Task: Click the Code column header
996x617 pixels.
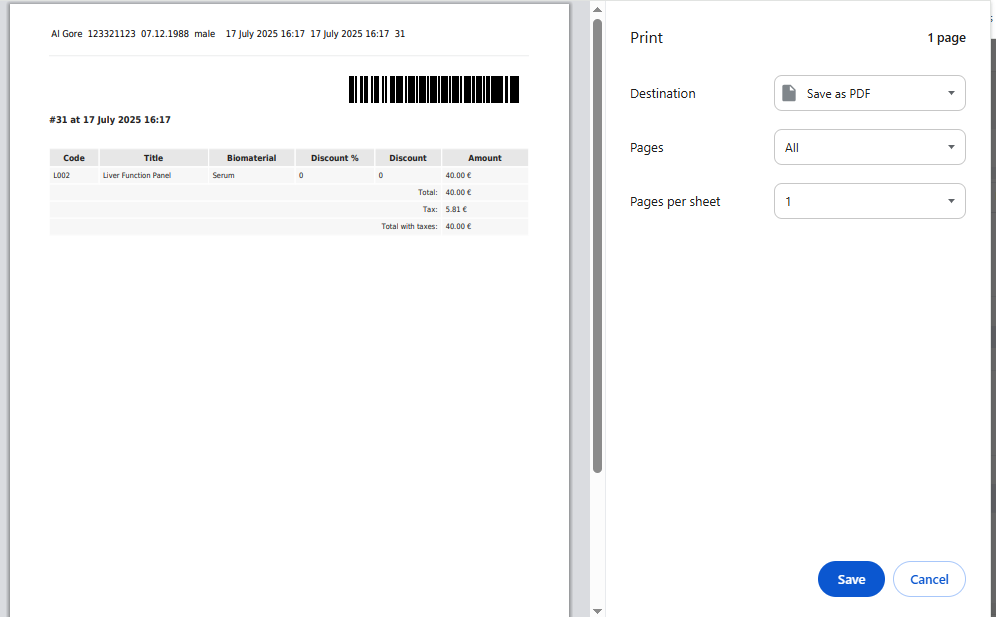Action: pos(74,158)
